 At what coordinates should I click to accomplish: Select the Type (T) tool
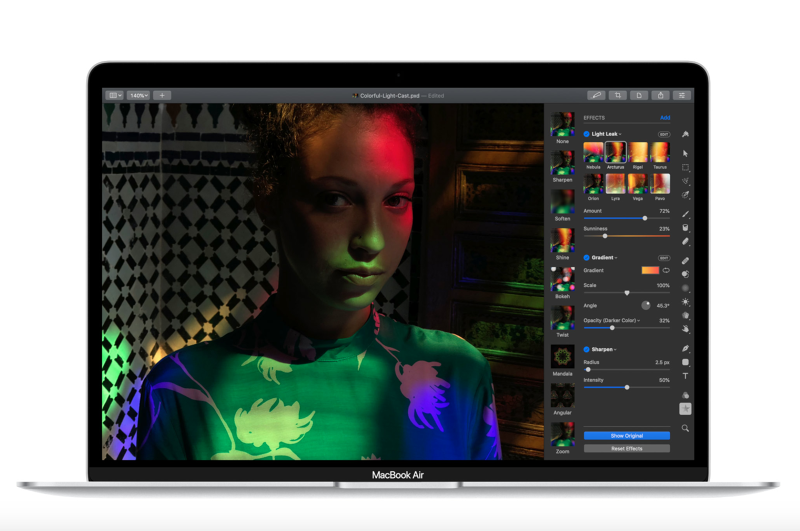pos(685,376)
